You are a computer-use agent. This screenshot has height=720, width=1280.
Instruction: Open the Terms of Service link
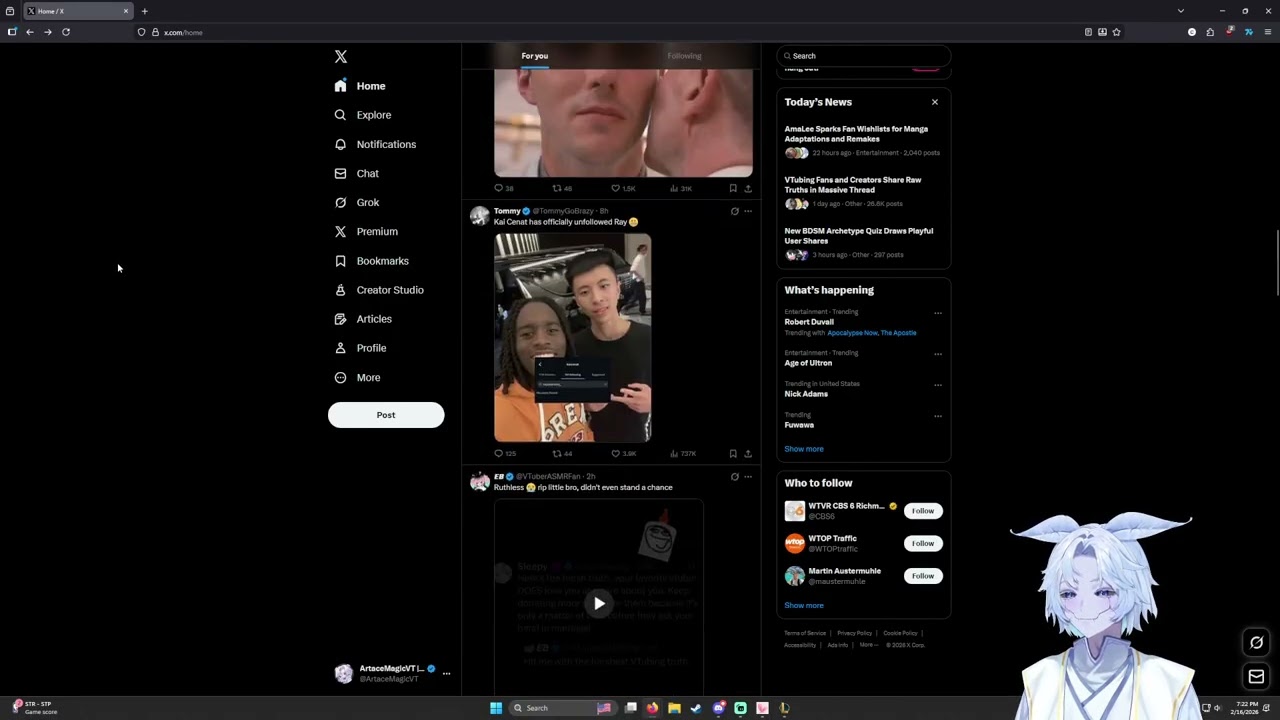[805, 633]
